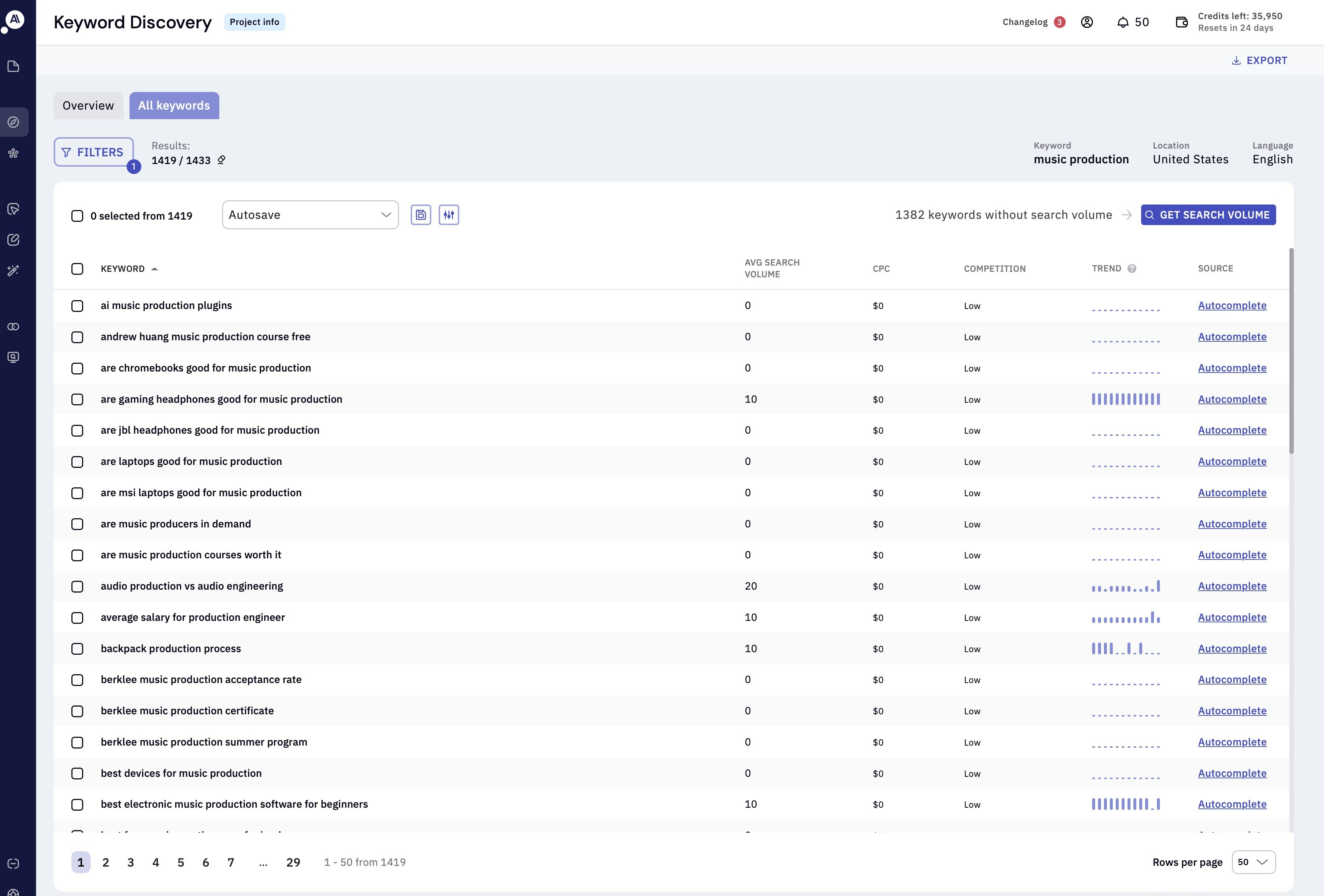Viewport: 1324px width, 896px height.
Task: Open the user account profile icon
Action: point(1086,22)
